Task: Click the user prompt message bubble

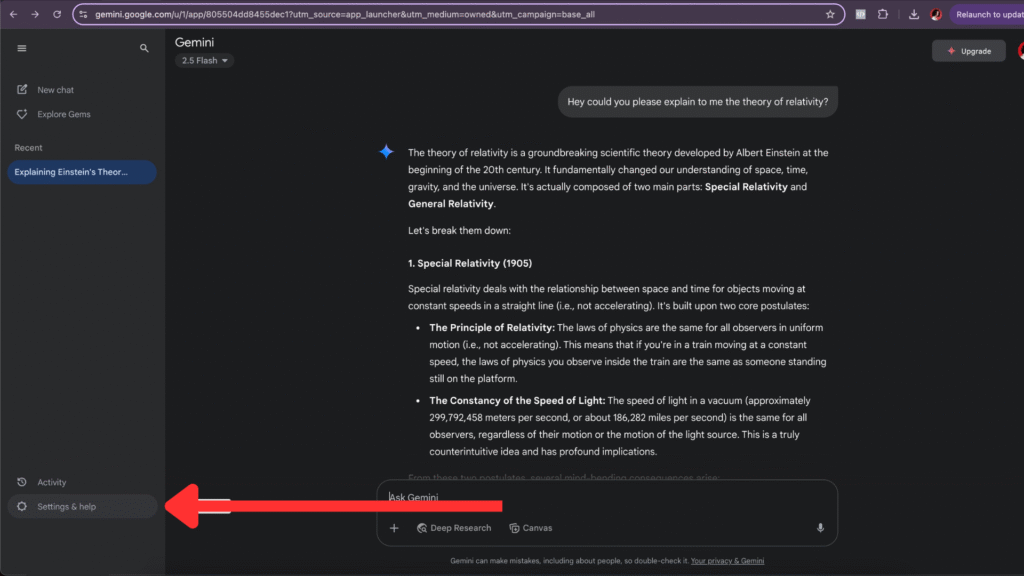Action: coord(697,102)
